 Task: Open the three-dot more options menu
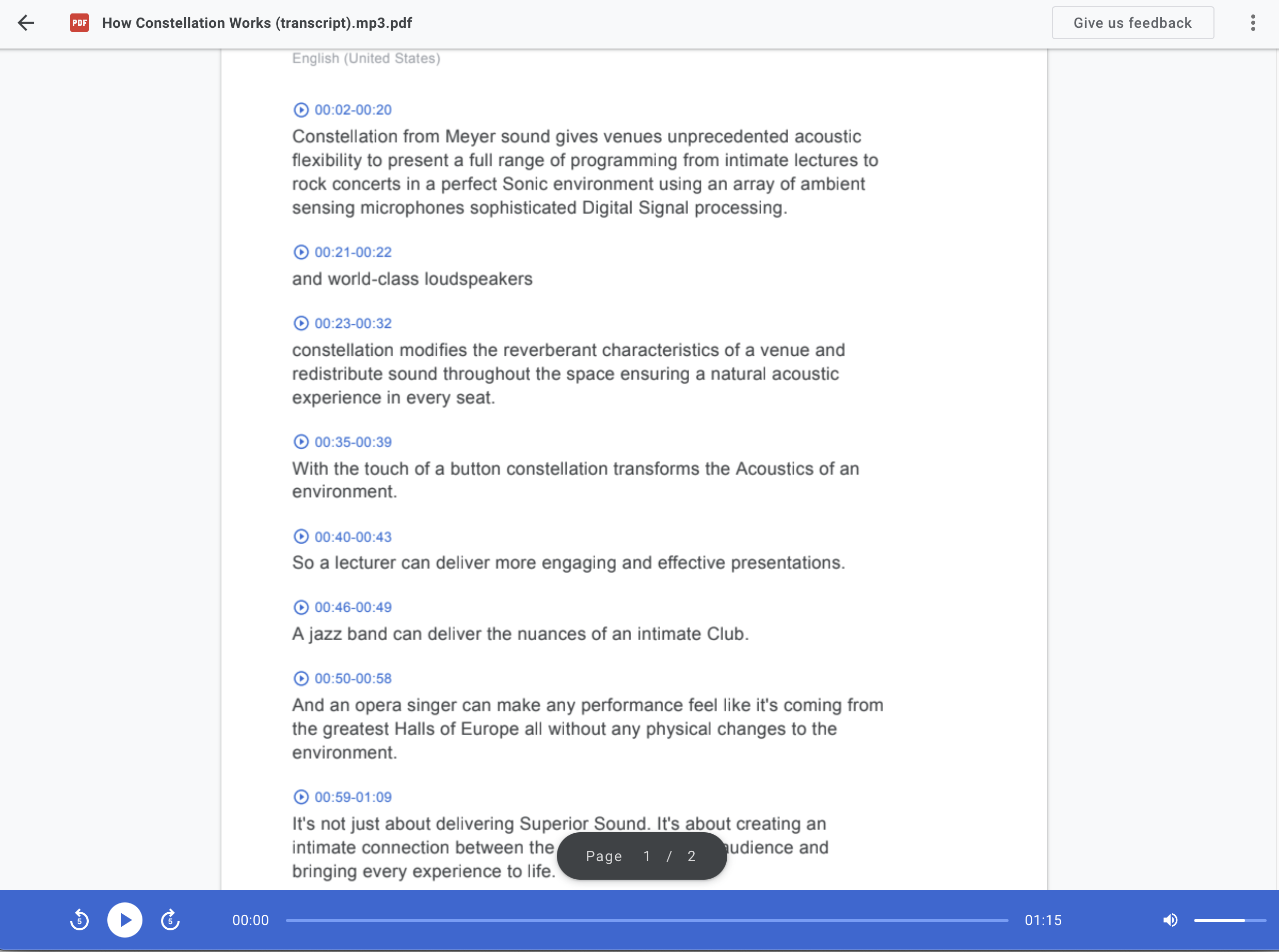(1253, 23)
